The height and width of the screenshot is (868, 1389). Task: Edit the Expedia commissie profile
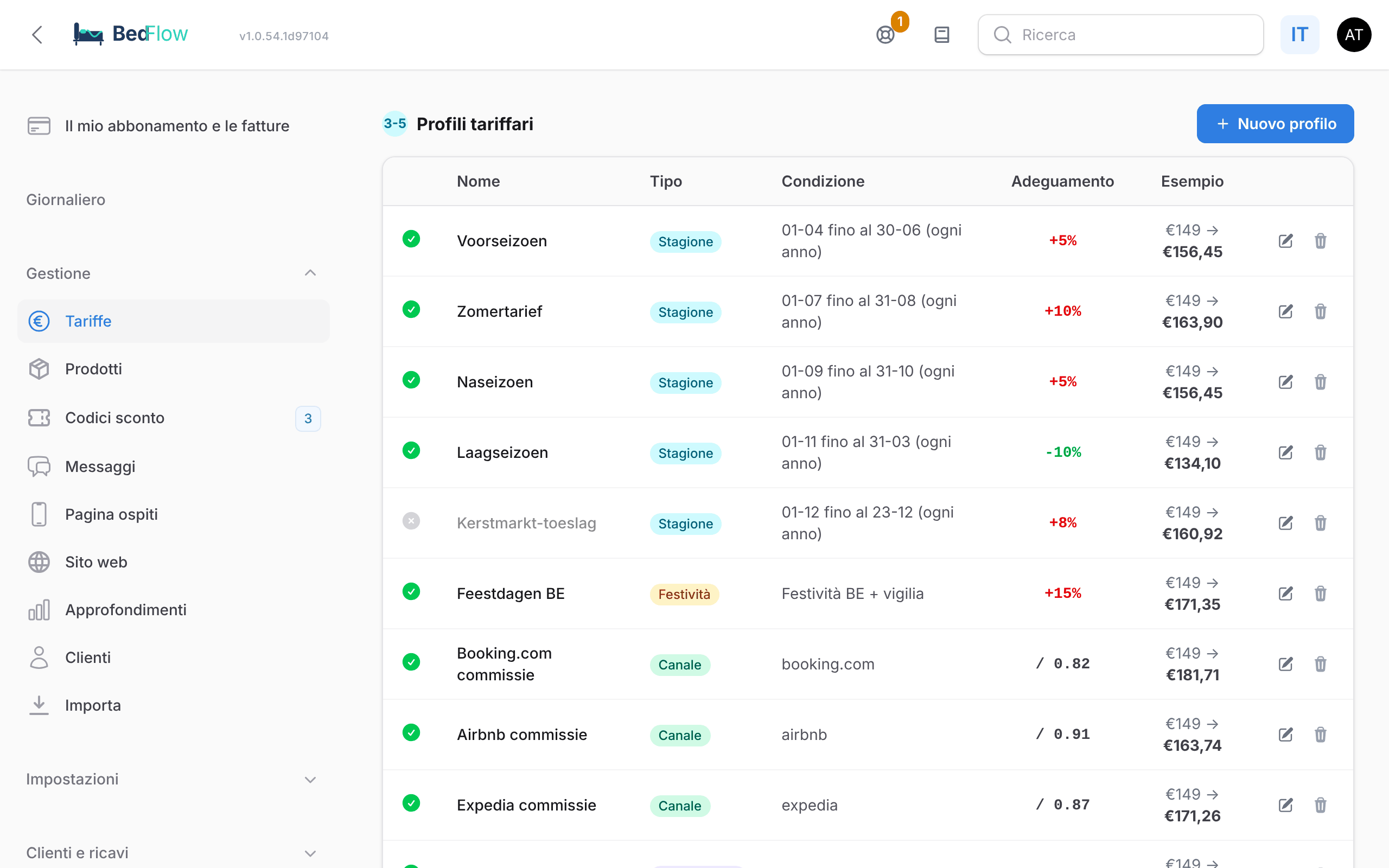[x=1286, y=805]
